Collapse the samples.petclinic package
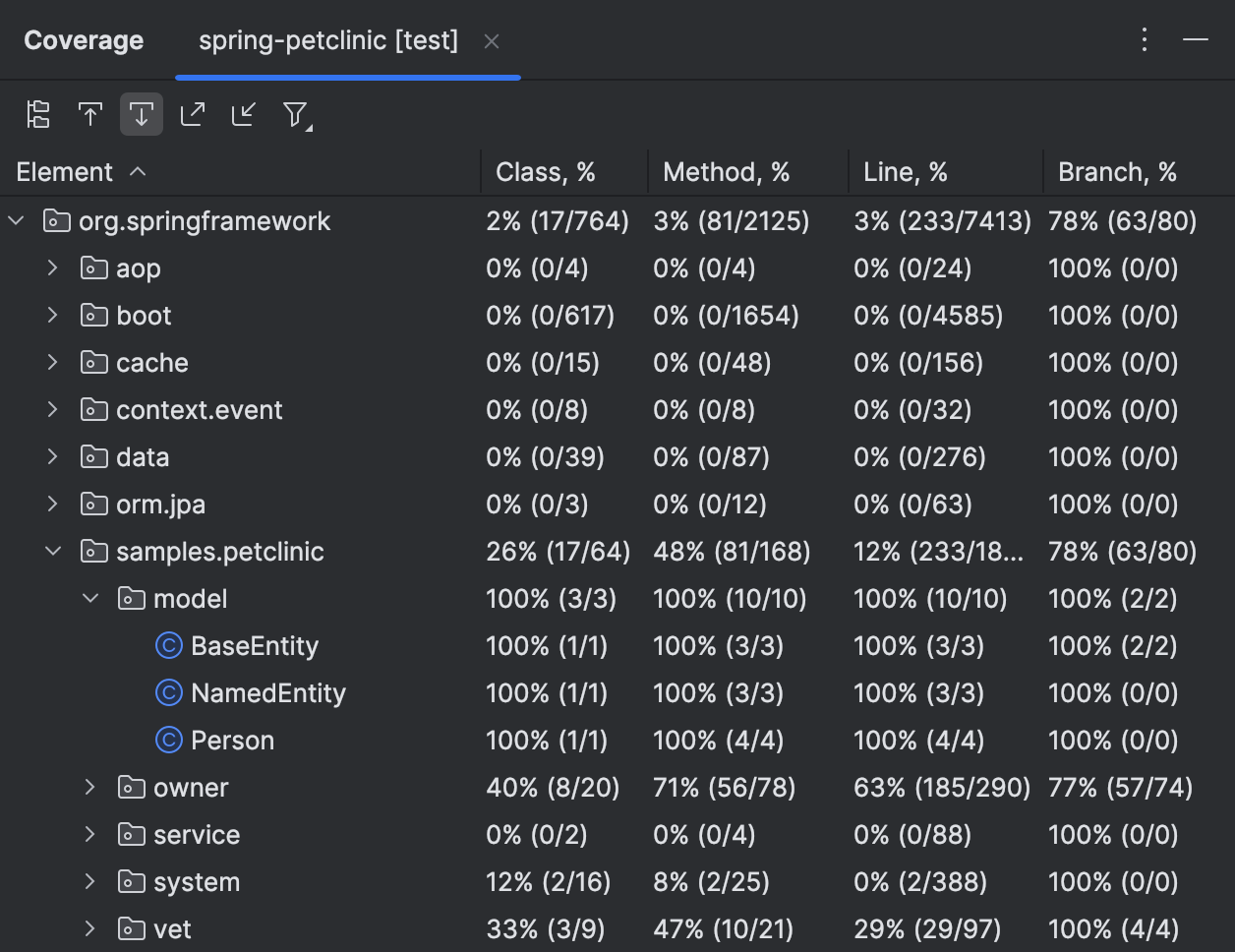The height and width of the screenshot is (952, 1235). coord(53,552)
